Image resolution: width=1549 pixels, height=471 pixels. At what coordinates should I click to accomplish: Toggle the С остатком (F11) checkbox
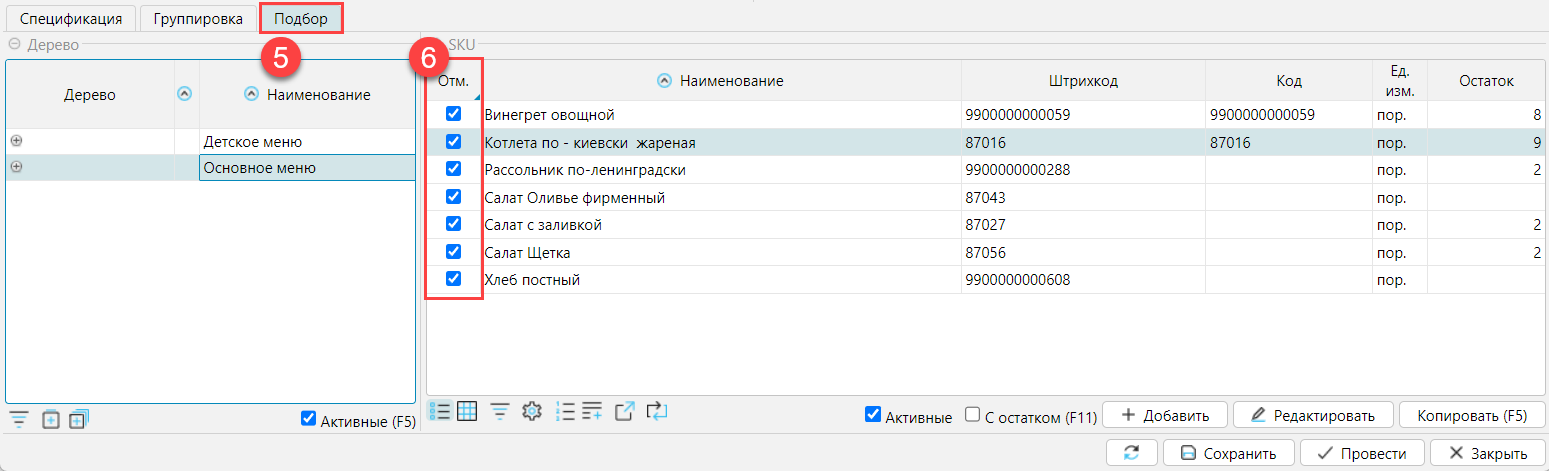pos(972,415)
